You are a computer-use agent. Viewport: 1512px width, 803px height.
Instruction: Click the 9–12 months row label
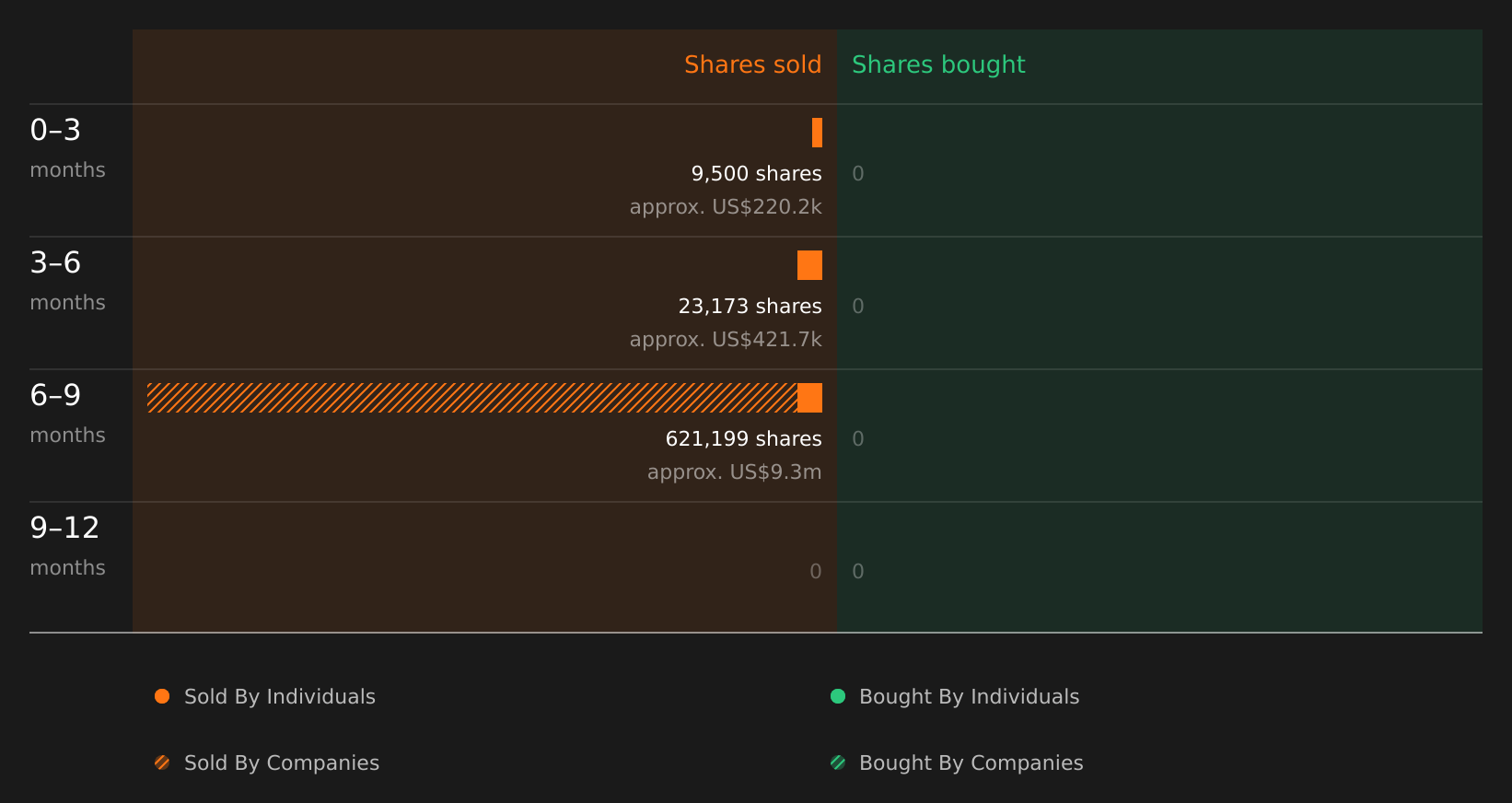click(x=67, y=546)
